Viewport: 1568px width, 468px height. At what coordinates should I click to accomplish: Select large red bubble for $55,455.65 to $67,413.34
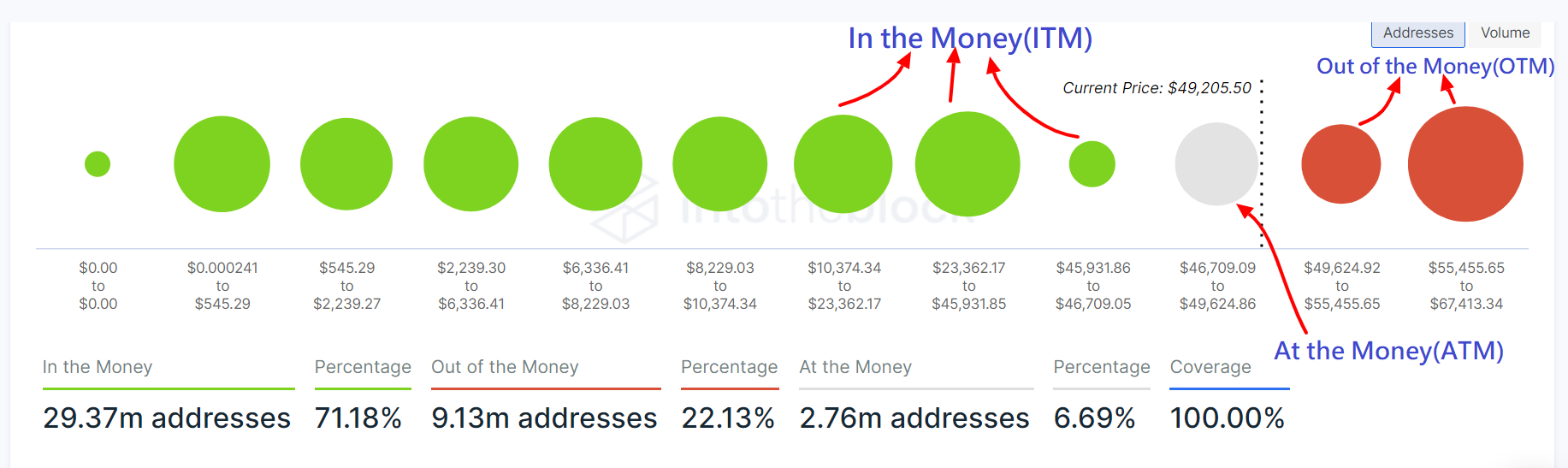click(x=1465, y=164)
